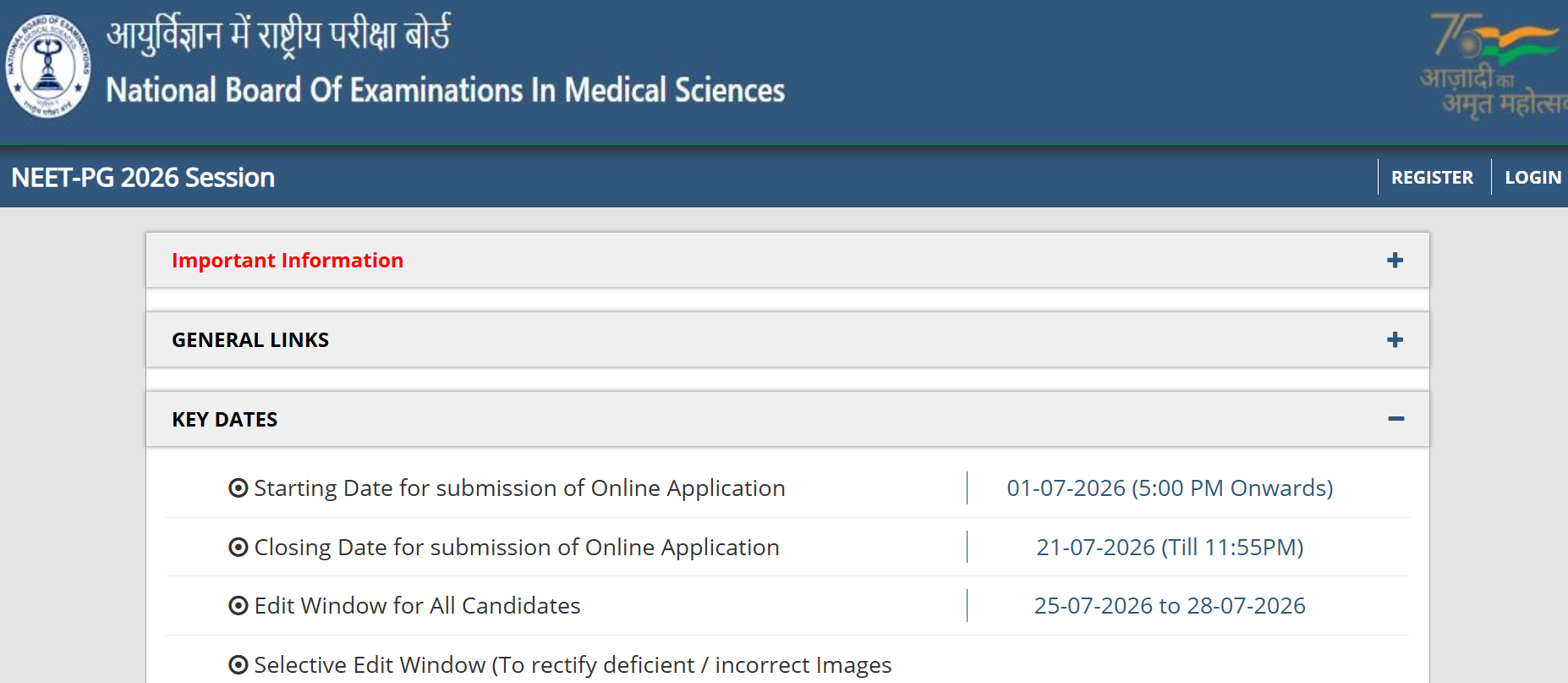Select 'Closing Date for submission of Online Application'
The height and width of the screenshot is (683, 1568).
(517, 548)
